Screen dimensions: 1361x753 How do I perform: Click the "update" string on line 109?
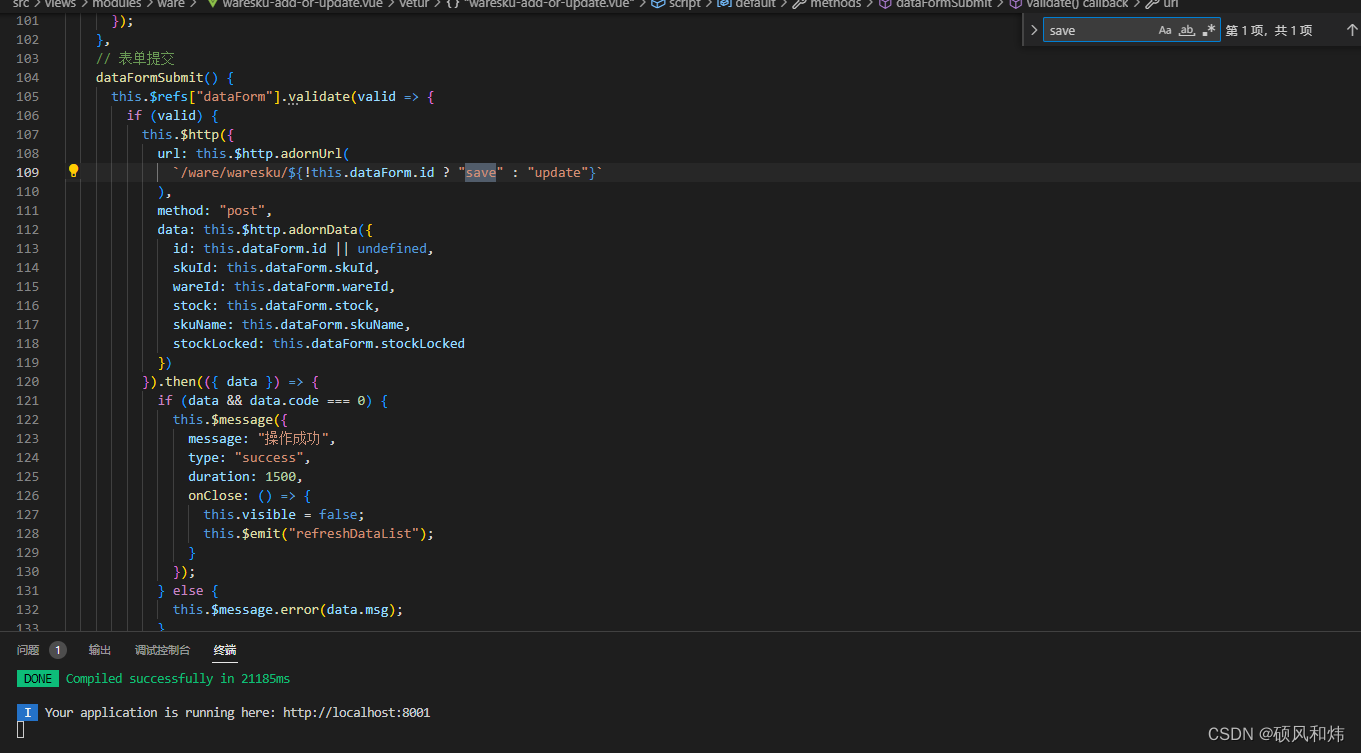558,172
